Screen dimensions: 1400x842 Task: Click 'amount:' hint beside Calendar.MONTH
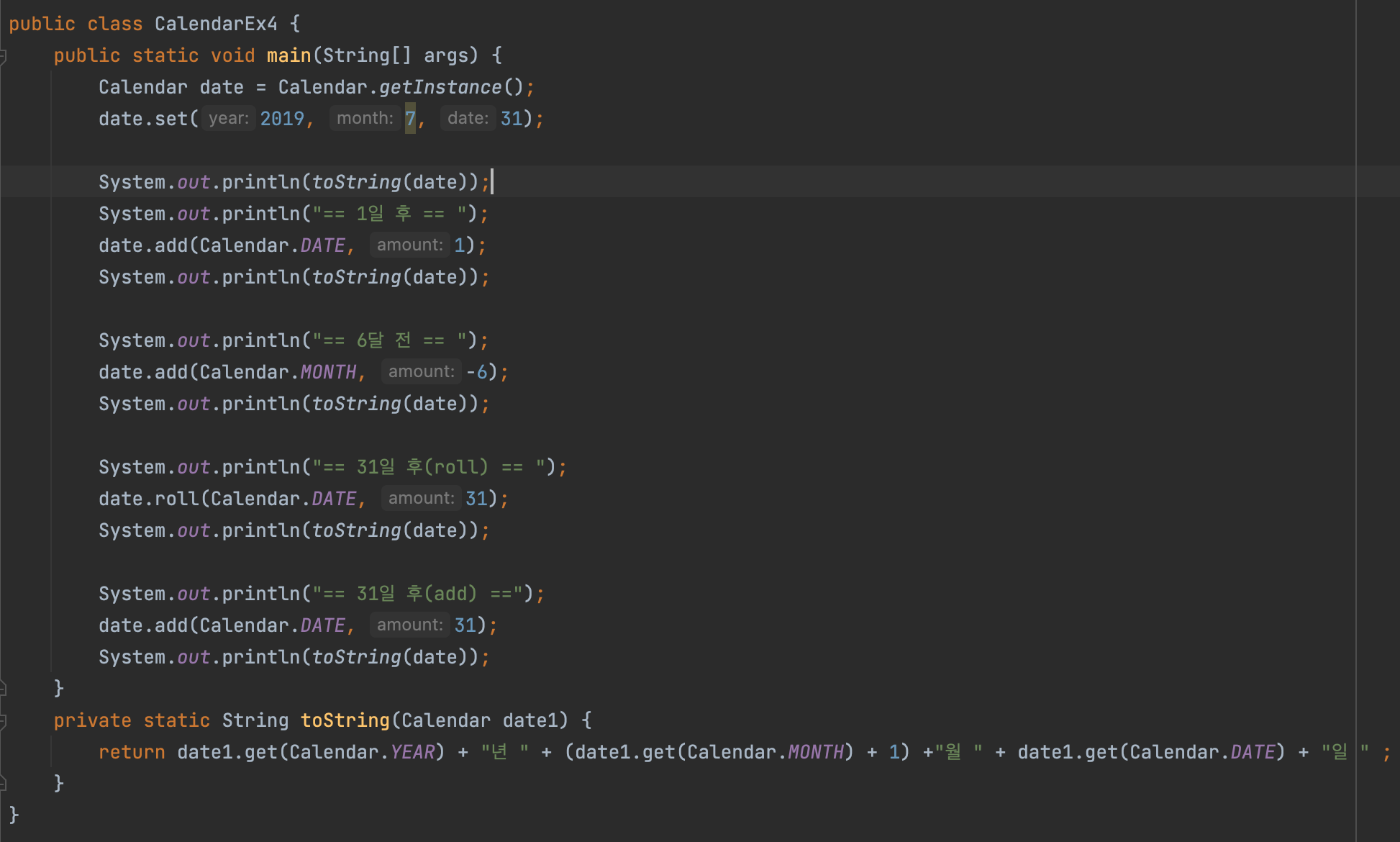click(421, 371)
